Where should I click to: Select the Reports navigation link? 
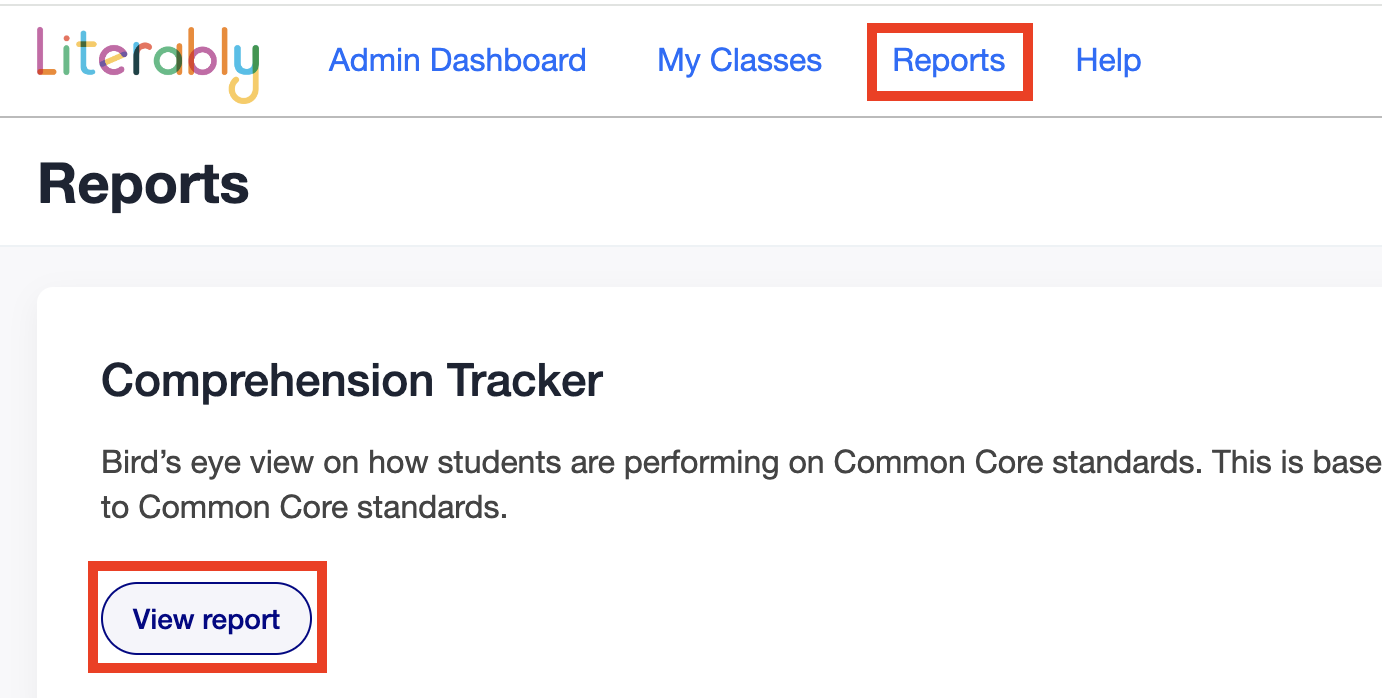[x=948, y=61]
